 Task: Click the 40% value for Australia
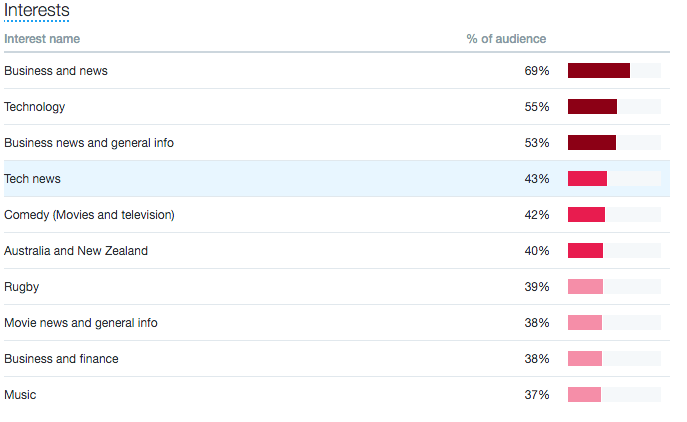[537, 251]
